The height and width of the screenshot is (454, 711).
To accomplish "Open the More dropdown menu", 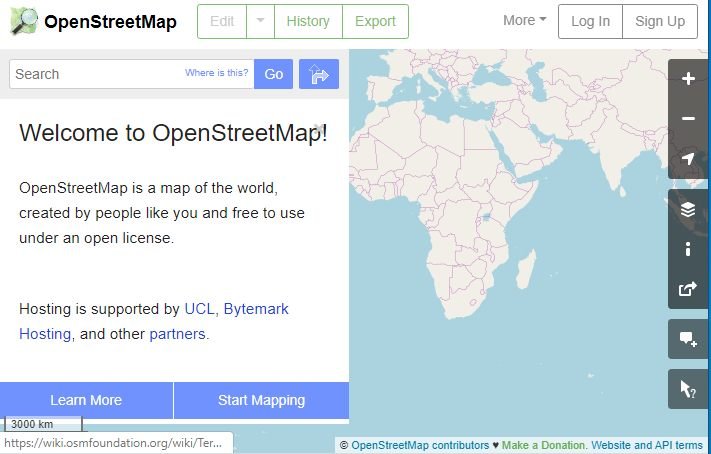I will pos(525,21).
